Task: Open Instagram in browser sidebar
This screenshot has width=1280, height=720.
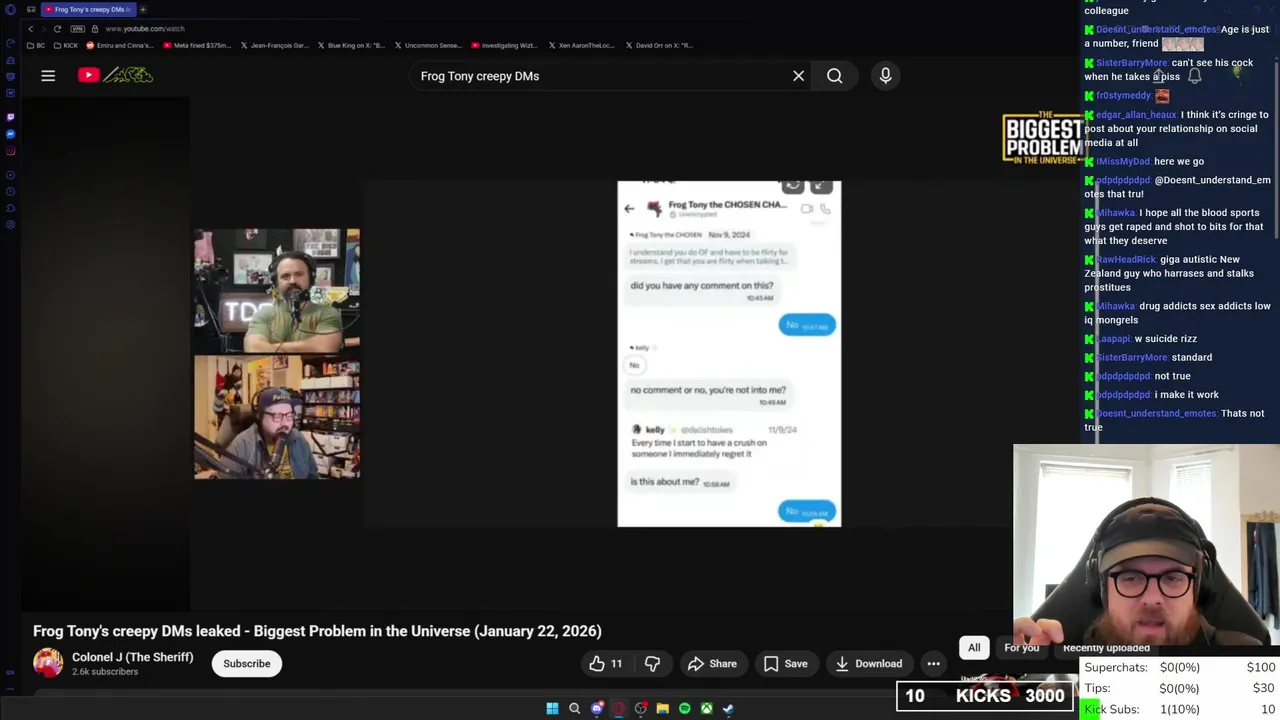Action: click(11, 151)
